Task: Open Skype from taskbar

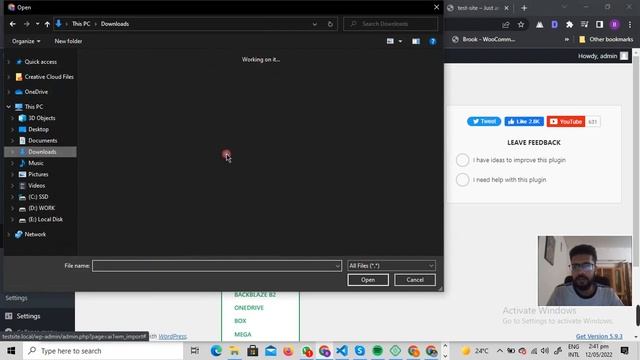Action: tap(360, 351)
